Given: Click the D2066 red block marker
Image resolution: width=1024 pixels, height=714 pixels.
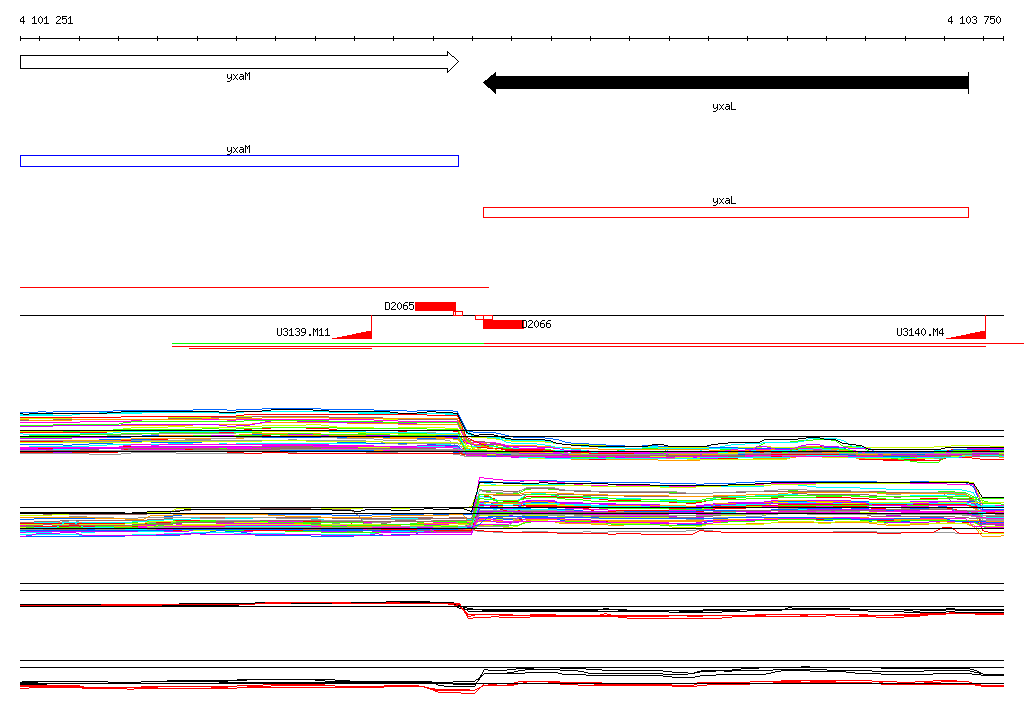Looking at the screenshot, I should [503, 324].
